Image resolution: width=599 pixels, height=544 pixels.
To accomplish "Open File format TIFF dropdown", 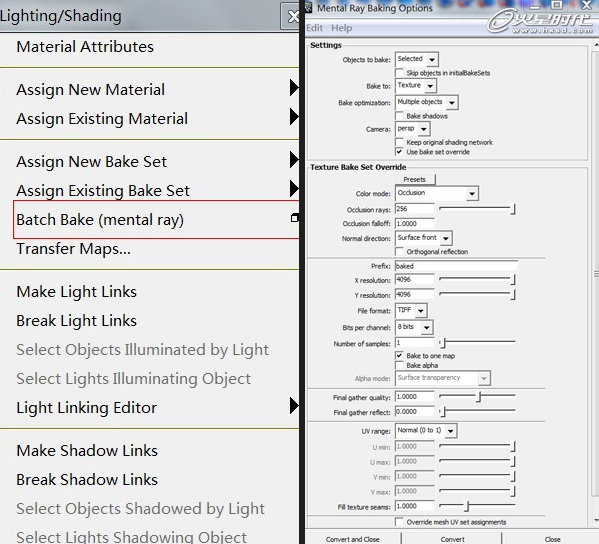I will (411, 311).
